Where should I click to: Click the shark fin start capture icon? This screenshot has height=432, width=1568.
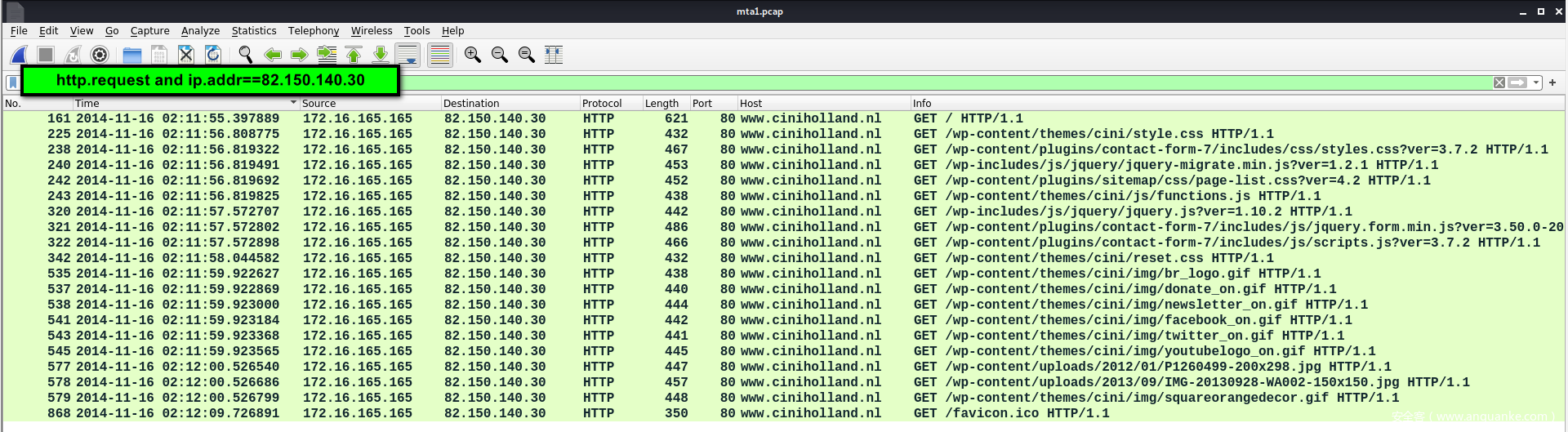[x=20, y=55]
